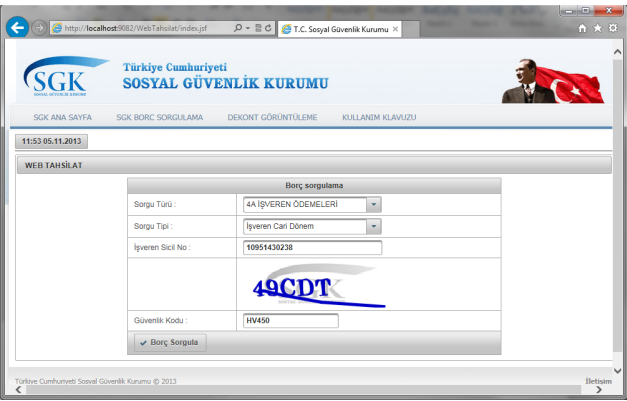The height and width of the screenshot is (401, 627).
Task: Click the horizontal scrollbar left arrow
Action: (x=18, y=390)
